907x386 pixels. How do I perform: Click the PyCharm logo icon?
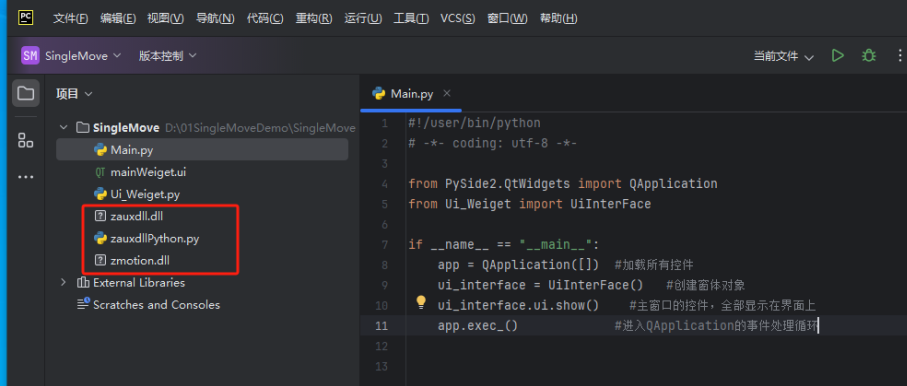pos(25,17)
